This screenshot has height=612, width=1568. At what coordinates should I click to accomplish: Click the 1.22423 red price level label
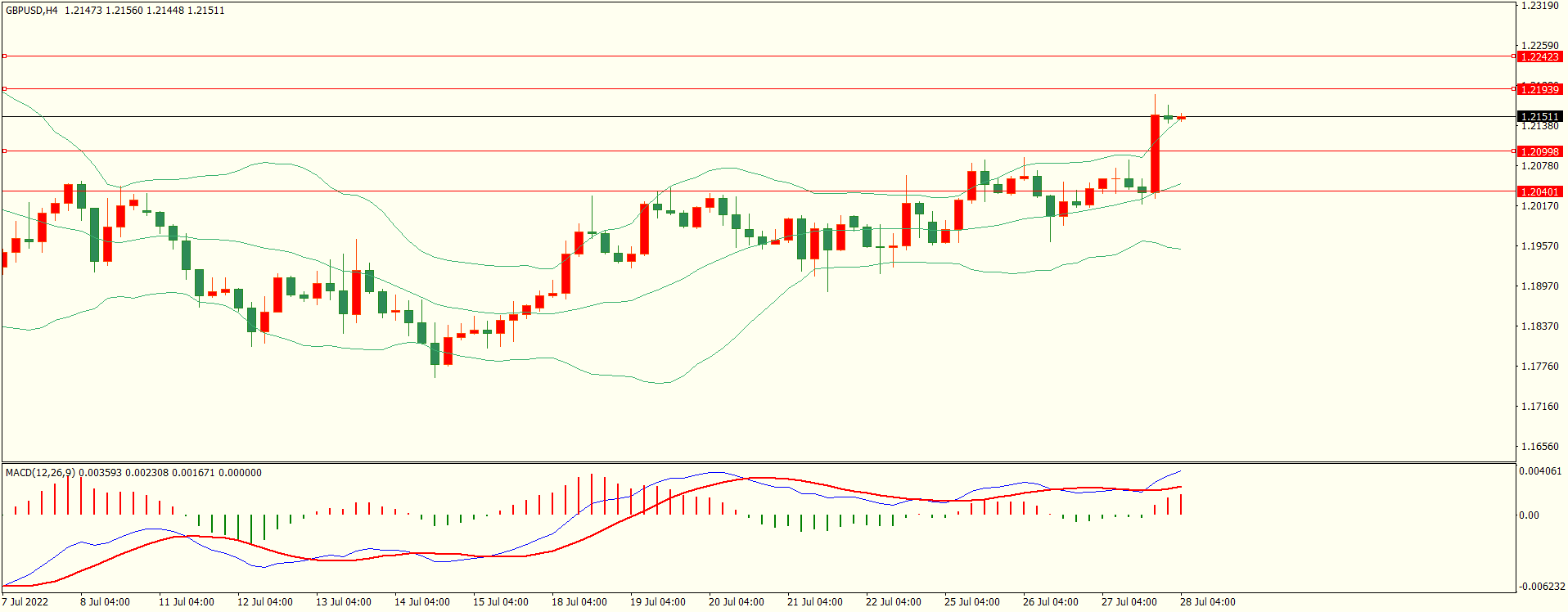[1539, 56]
